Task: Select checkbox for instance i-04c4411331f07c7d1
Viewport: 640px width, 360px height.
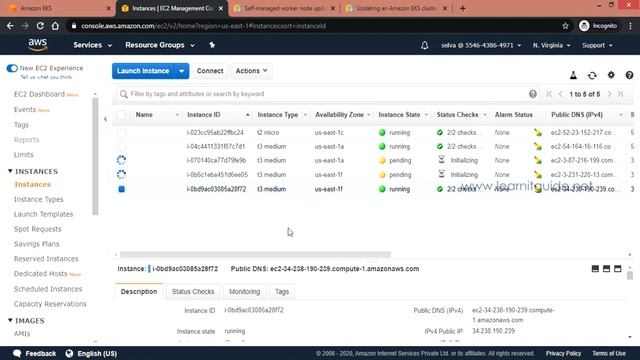Action: [121, 147]
